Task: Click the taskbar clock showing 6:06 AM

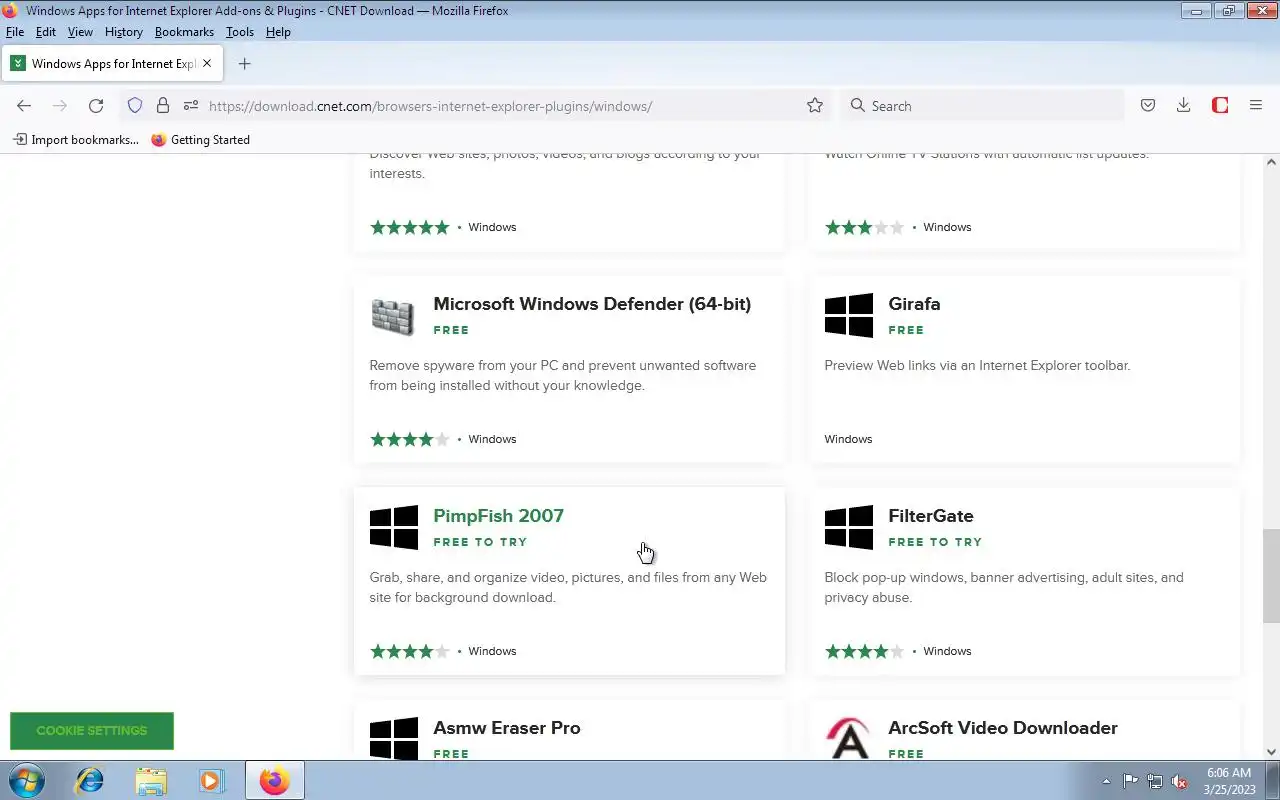Action: coord(1229,781)
